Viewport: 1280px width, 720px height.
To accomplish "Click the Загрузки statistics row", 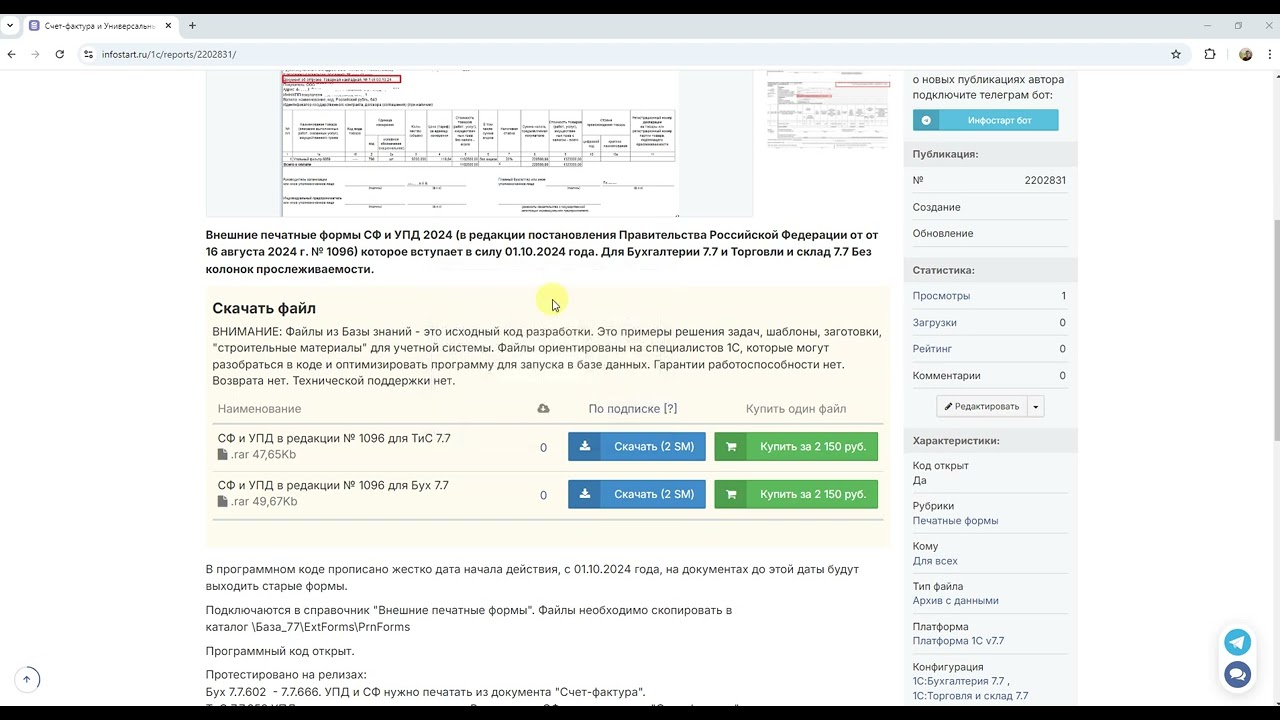I will [989, 323].
